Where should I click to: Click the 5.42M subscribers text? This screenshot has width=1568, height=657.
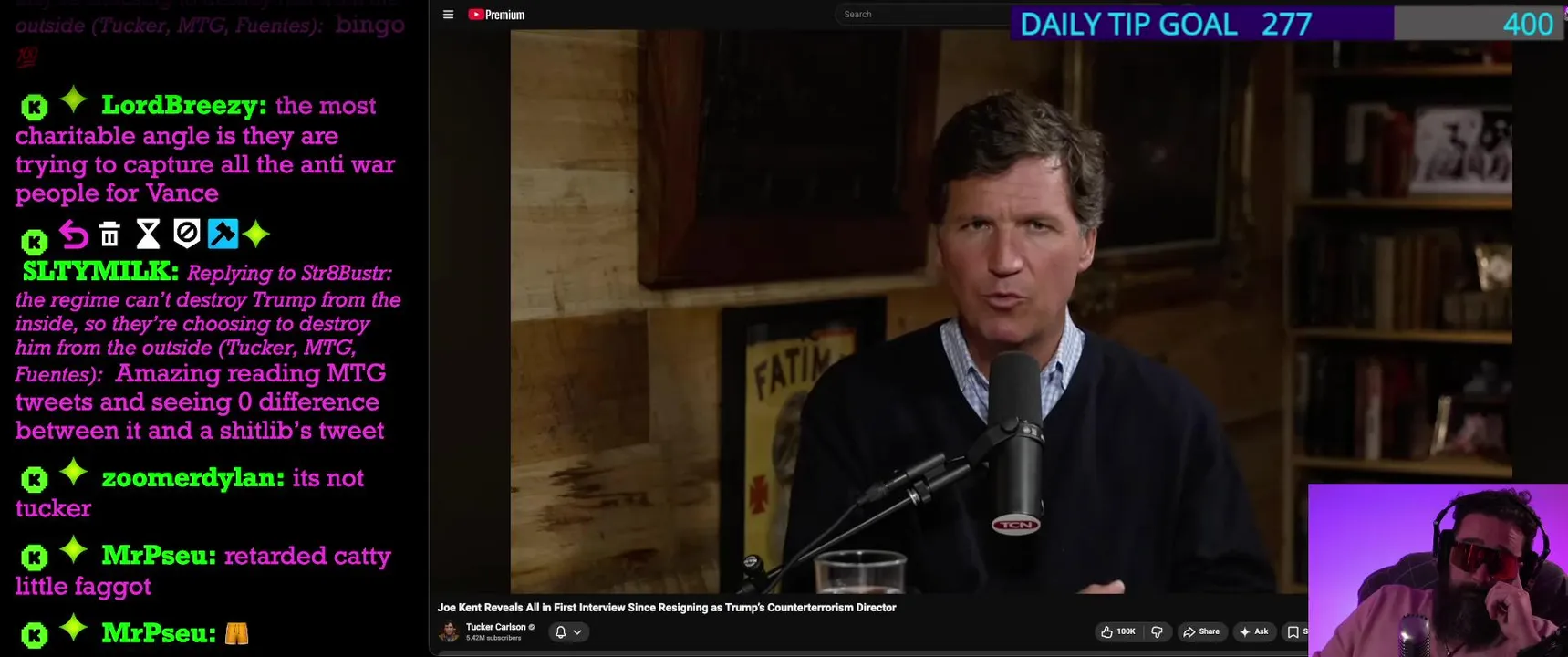493,638
